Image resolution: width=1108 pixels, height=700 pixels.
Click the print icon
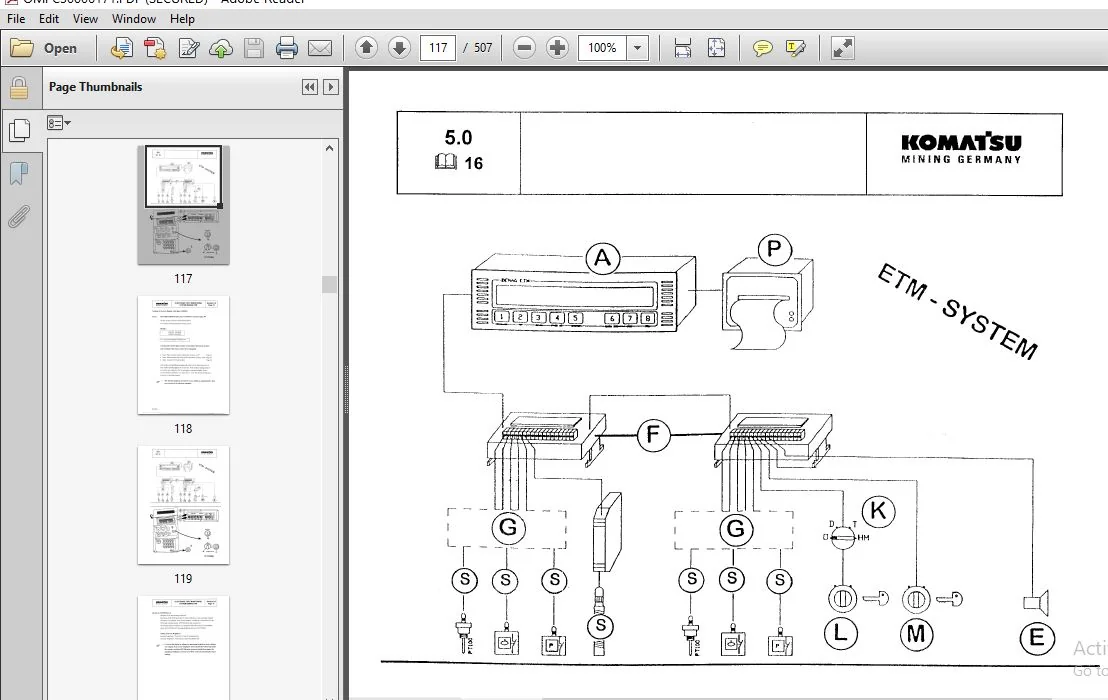286,48
